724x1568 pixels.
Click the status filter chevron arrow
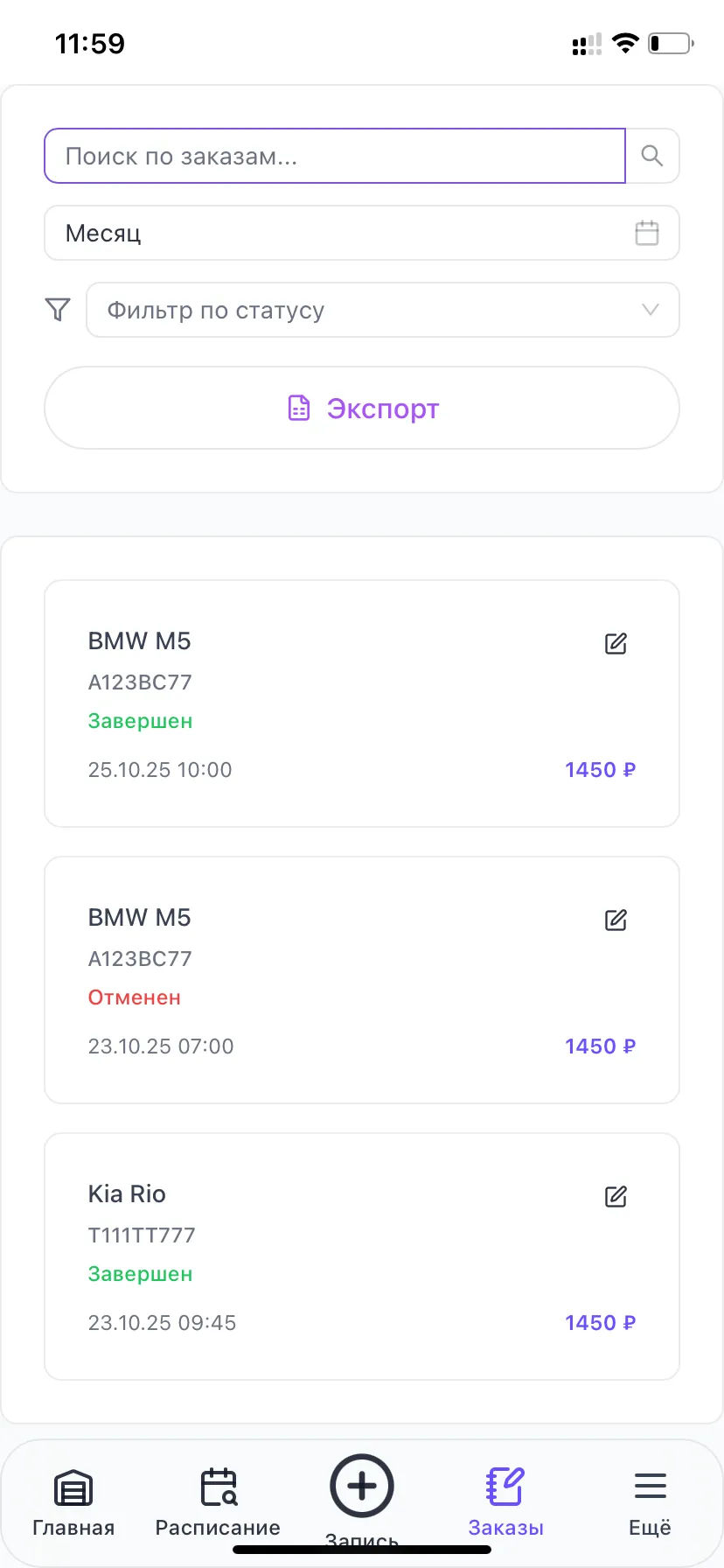(x=650, y=310)
